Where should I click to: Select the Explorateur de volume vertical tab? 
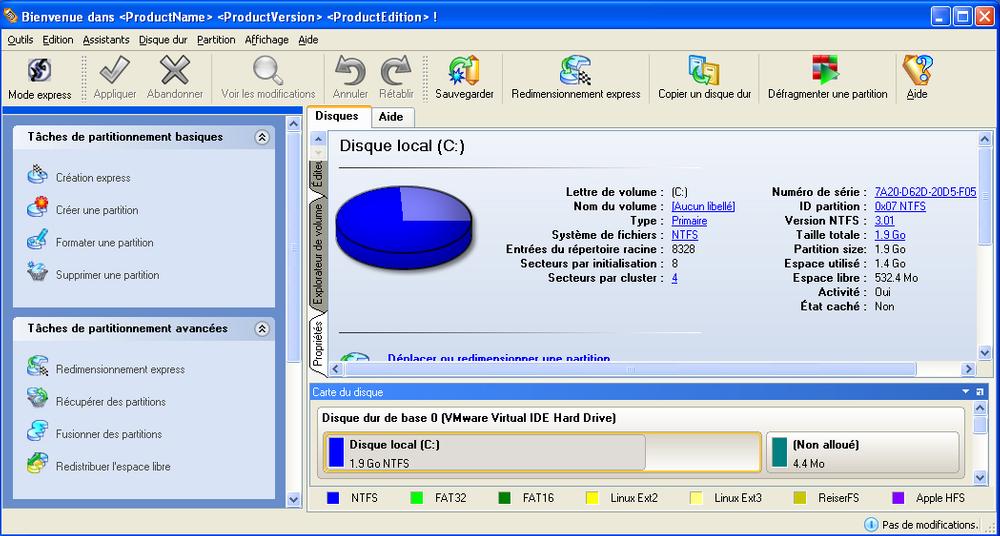(x=319, y=253)
